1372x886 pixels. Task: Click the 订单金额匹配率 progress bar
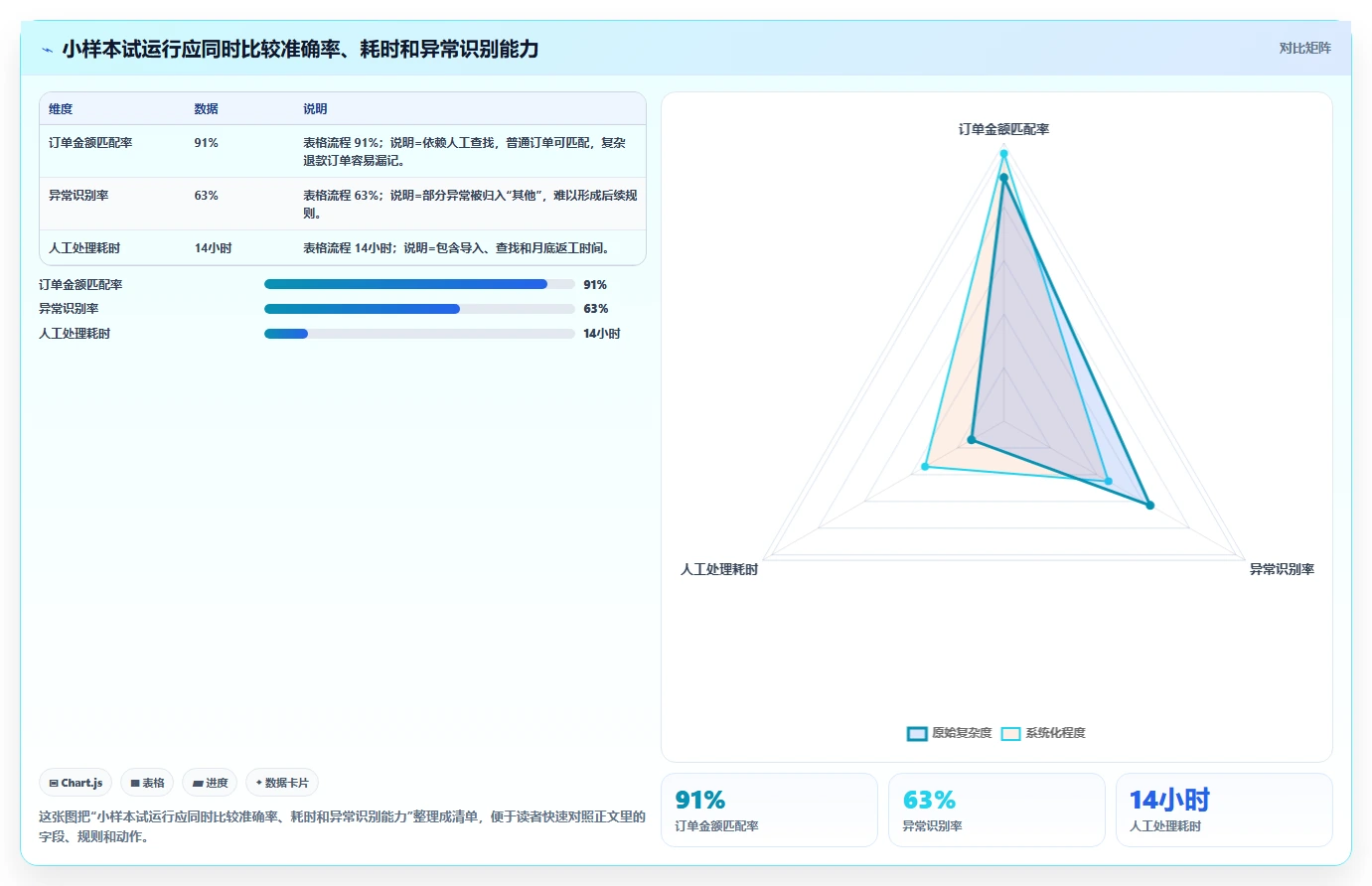(419, 284)
